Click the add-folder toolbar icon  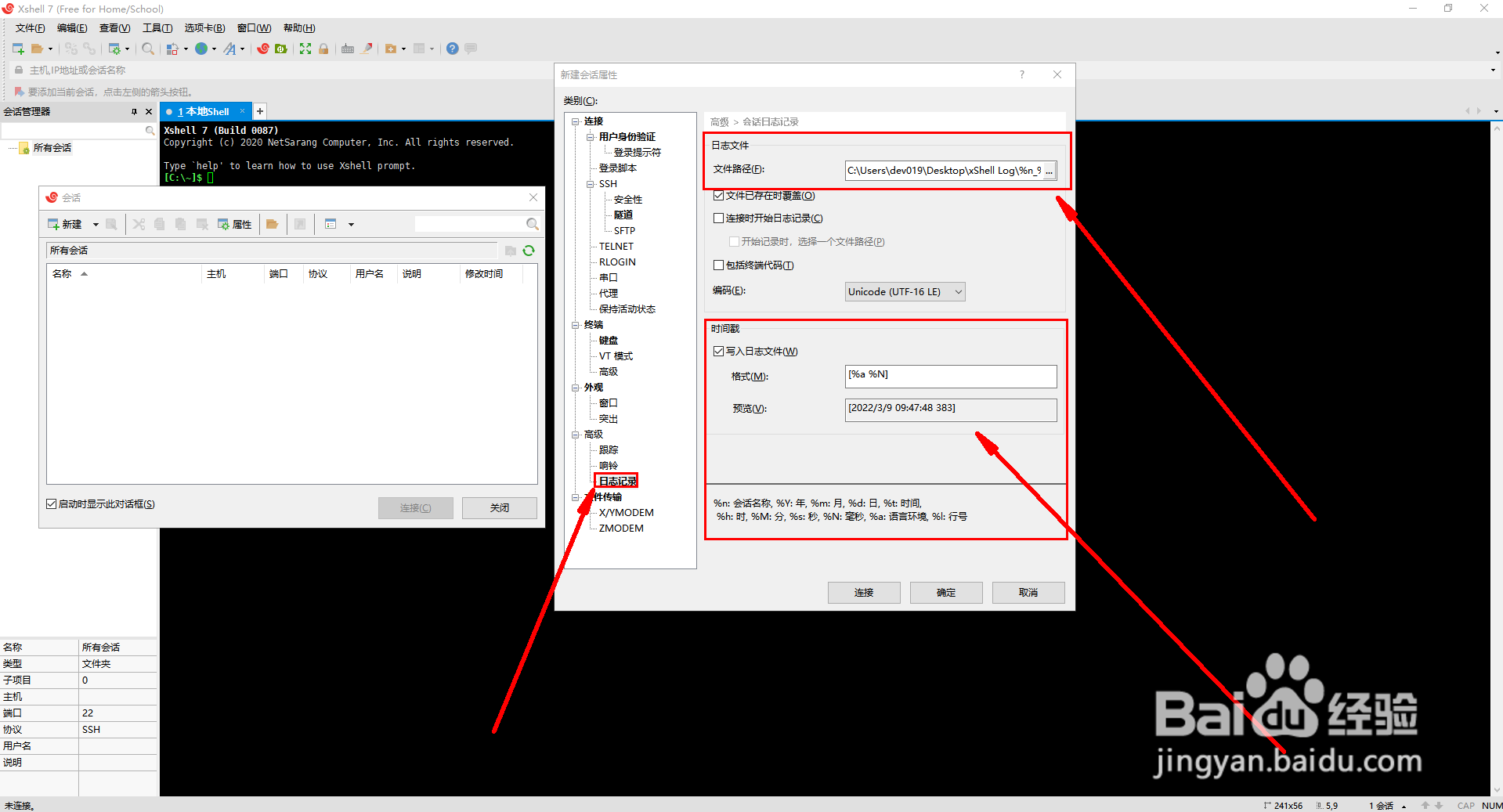click(x=391, y=49)
